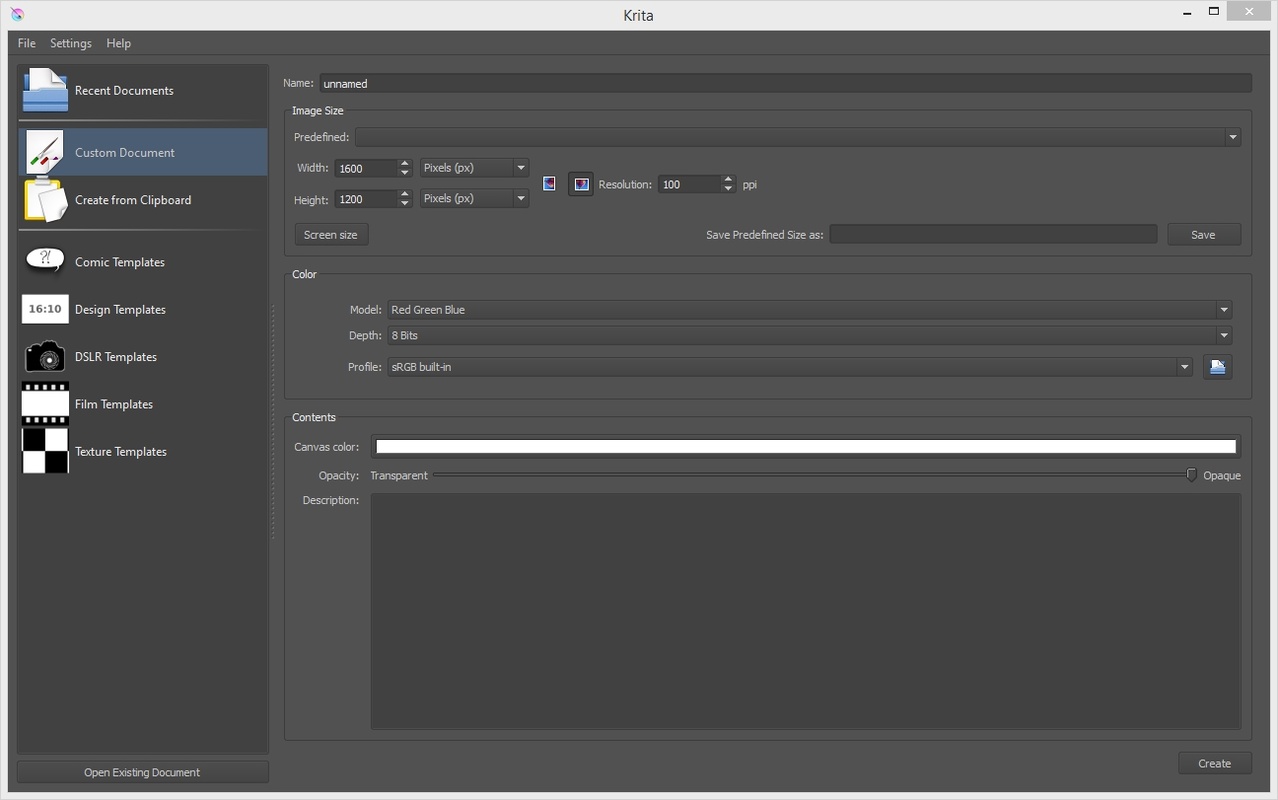This screenshot has height=800, width=1278.
Task: Click the Create button
Action: [1214, 763]
